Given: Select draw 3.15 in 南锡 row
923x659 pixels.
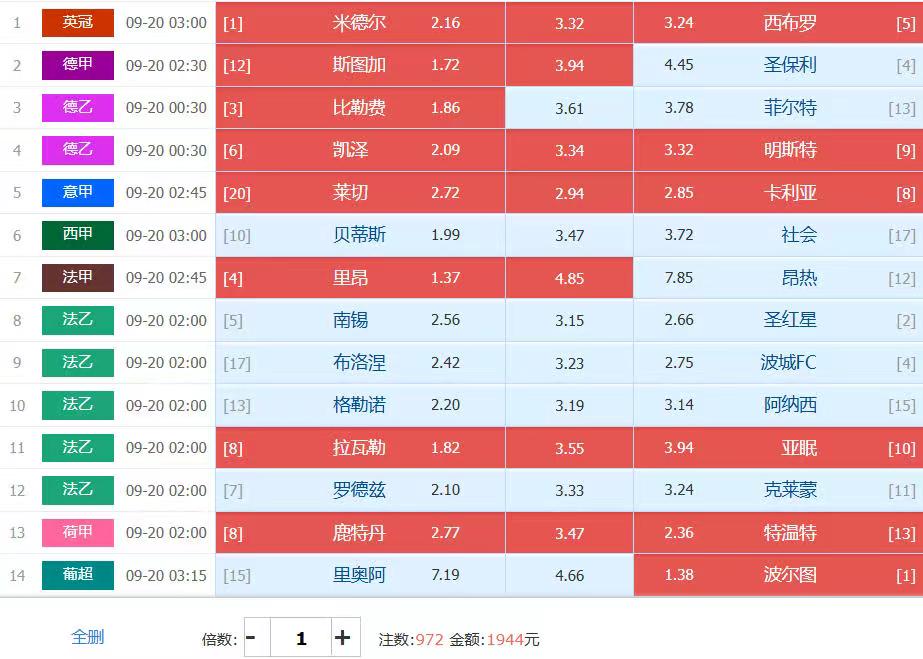Looking at the screenshot, I should pyautogui.click(x=569, y=320).
